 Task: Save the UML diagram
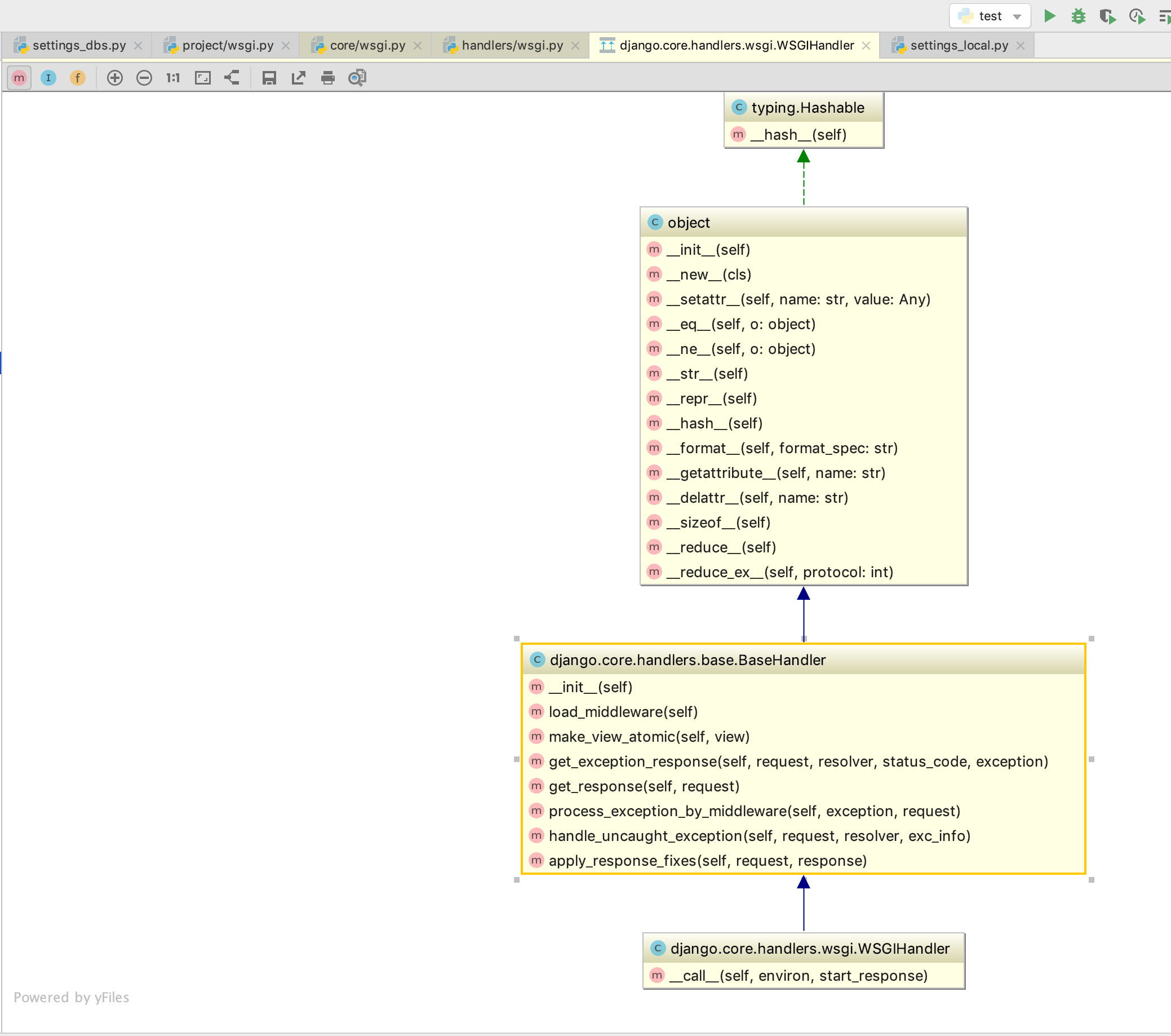pos(269,77)
